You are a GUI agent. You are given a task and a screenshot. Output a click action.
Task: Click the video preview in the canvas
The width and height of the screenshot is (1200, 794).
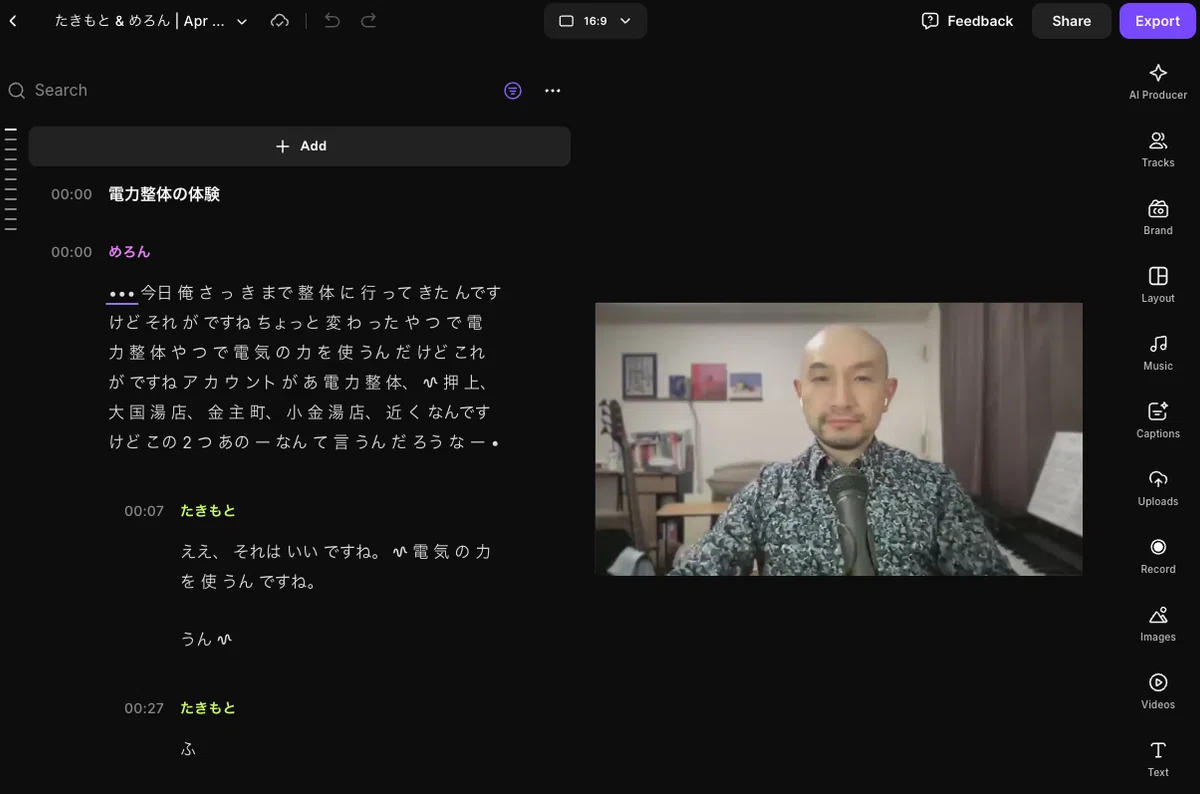(x=839, y=439)
